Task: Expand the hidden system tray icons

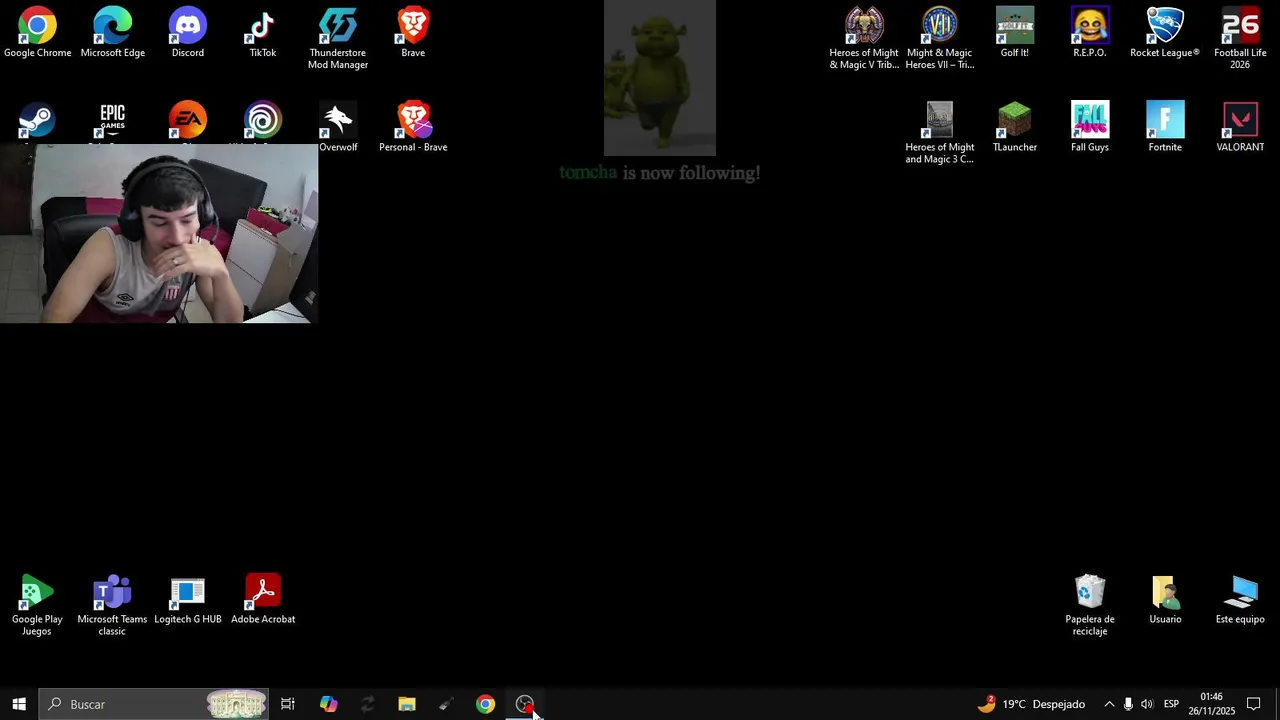Action: click(x=1108, y=704)
